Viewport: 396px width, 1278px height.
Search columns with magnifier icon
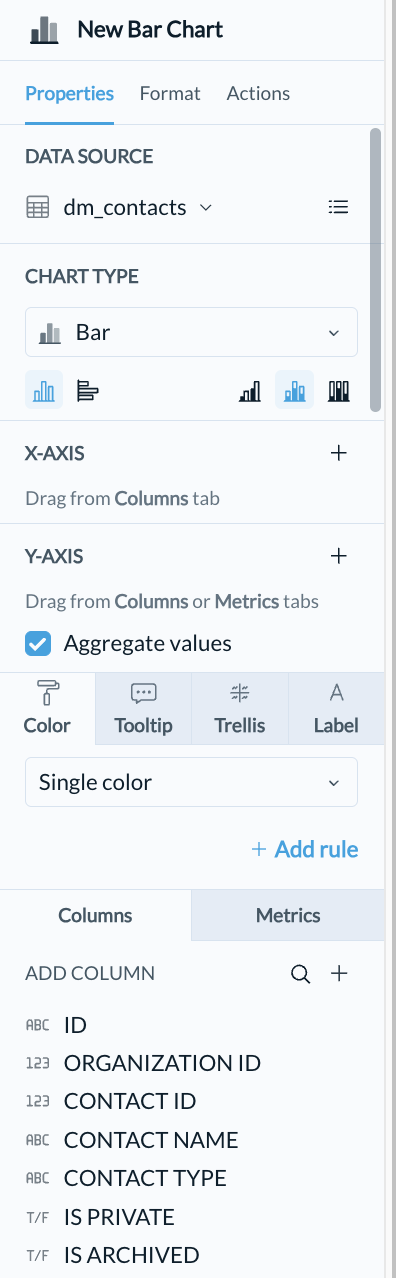(300, 973)
